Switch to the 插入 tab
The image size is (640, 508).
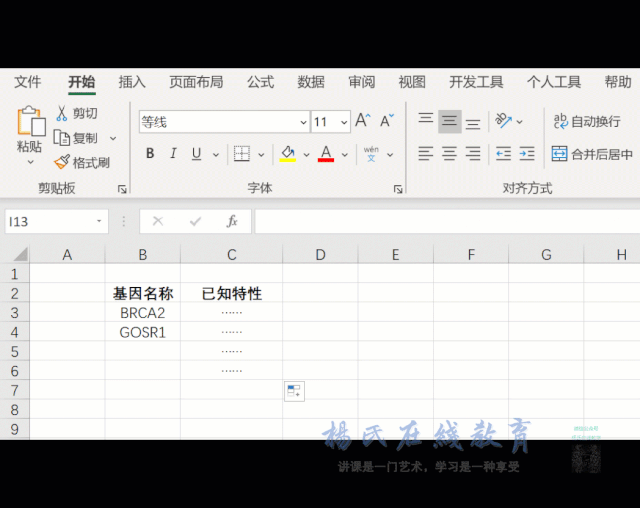pyautogui.click(x=132, y=82)
